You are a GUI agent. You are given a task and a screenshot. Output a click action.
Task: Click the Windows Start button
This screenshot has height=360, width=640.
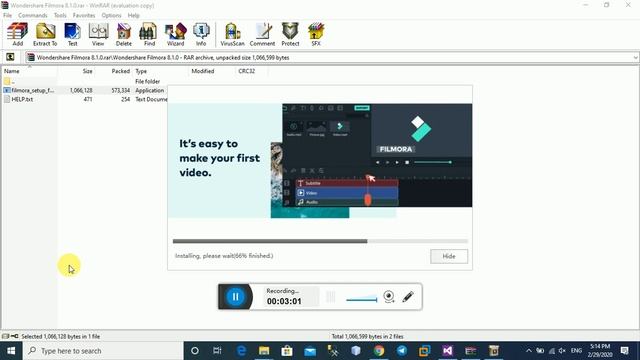tap(11, 351)
